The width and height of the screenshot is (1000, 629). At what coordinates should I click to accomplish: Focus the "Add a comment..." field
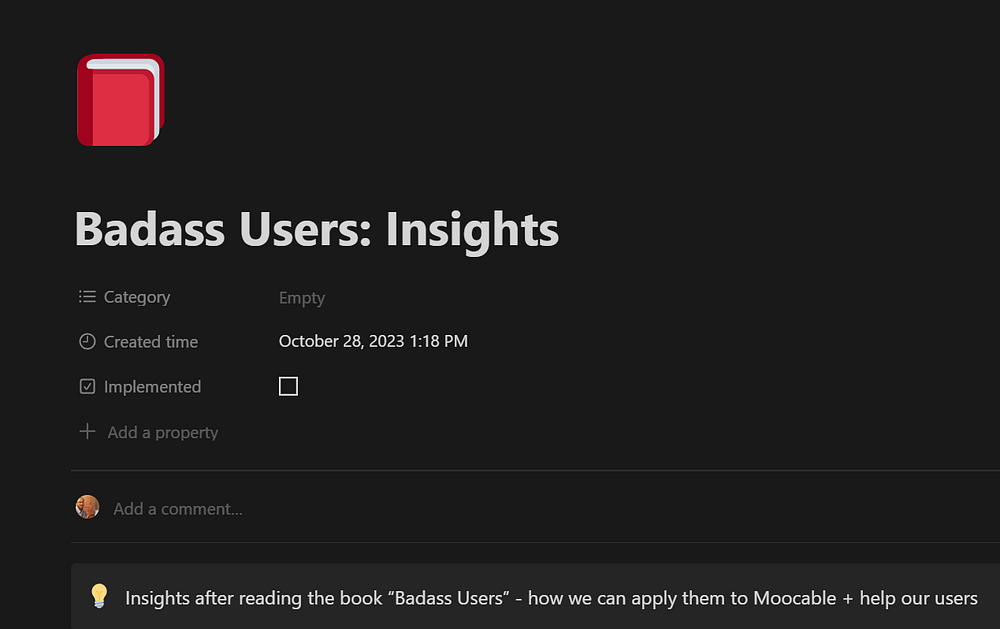click(178, 509)
